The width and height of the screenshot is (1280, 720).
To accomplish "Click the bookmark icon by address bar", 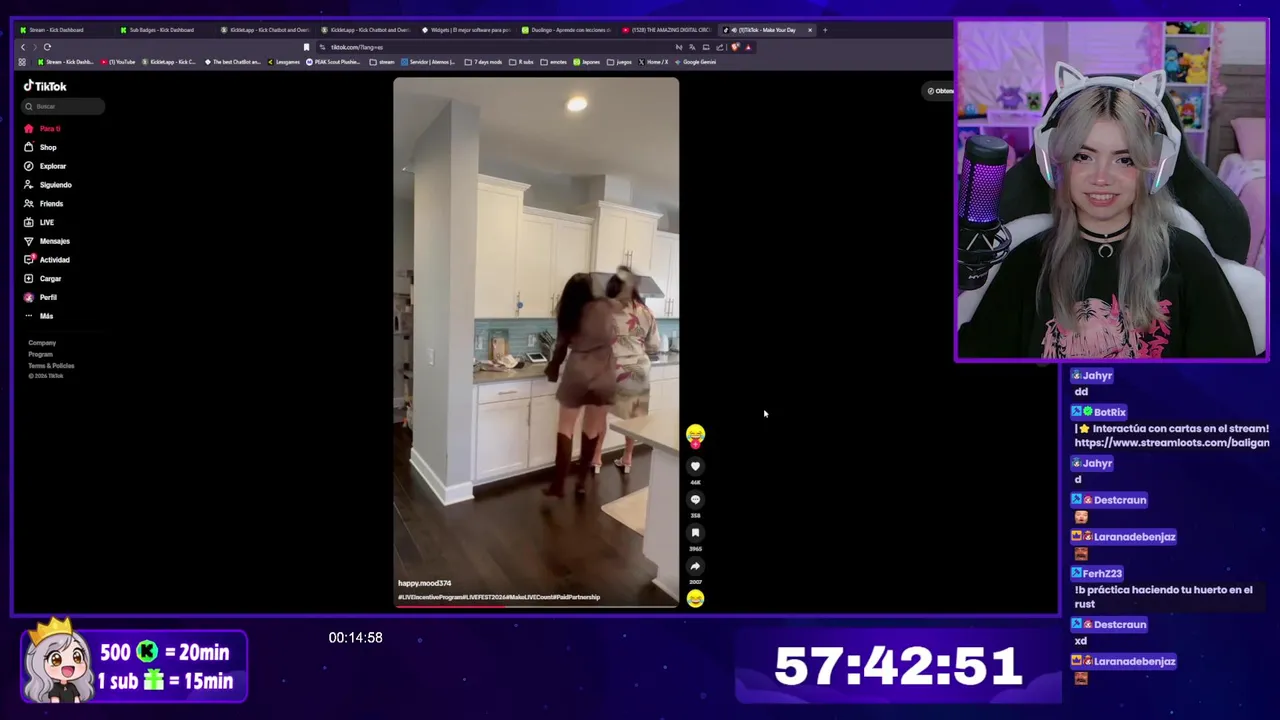I will point(306,47).
